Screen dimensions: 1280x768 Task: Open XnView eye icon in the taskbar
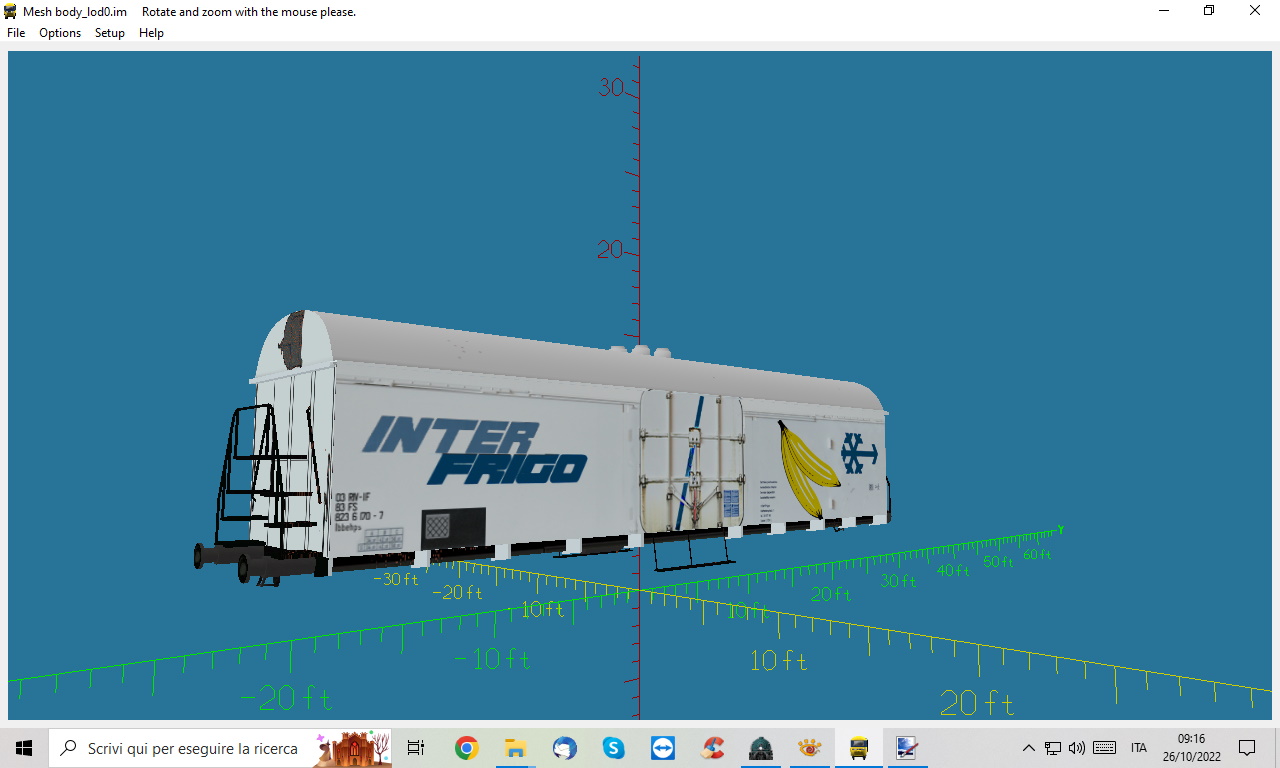(x=810, y=748)
